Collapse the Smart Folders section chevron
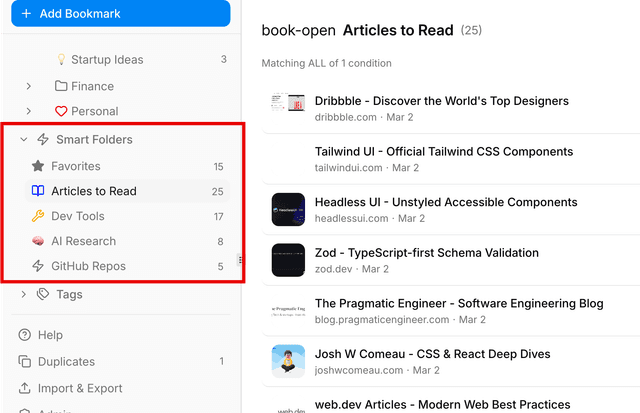The image size is (640, 413). point(24,140)
